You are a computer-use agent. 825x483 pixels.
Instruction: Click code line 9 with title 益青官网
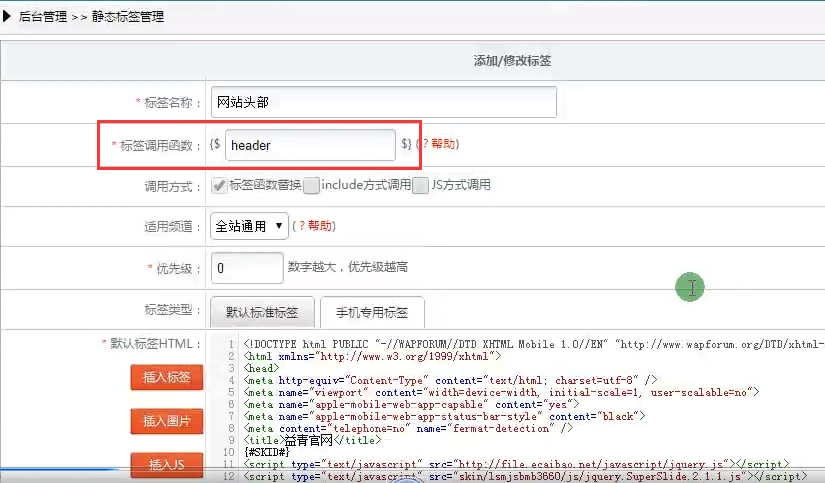pyautogui.click(x=311, y=440)
